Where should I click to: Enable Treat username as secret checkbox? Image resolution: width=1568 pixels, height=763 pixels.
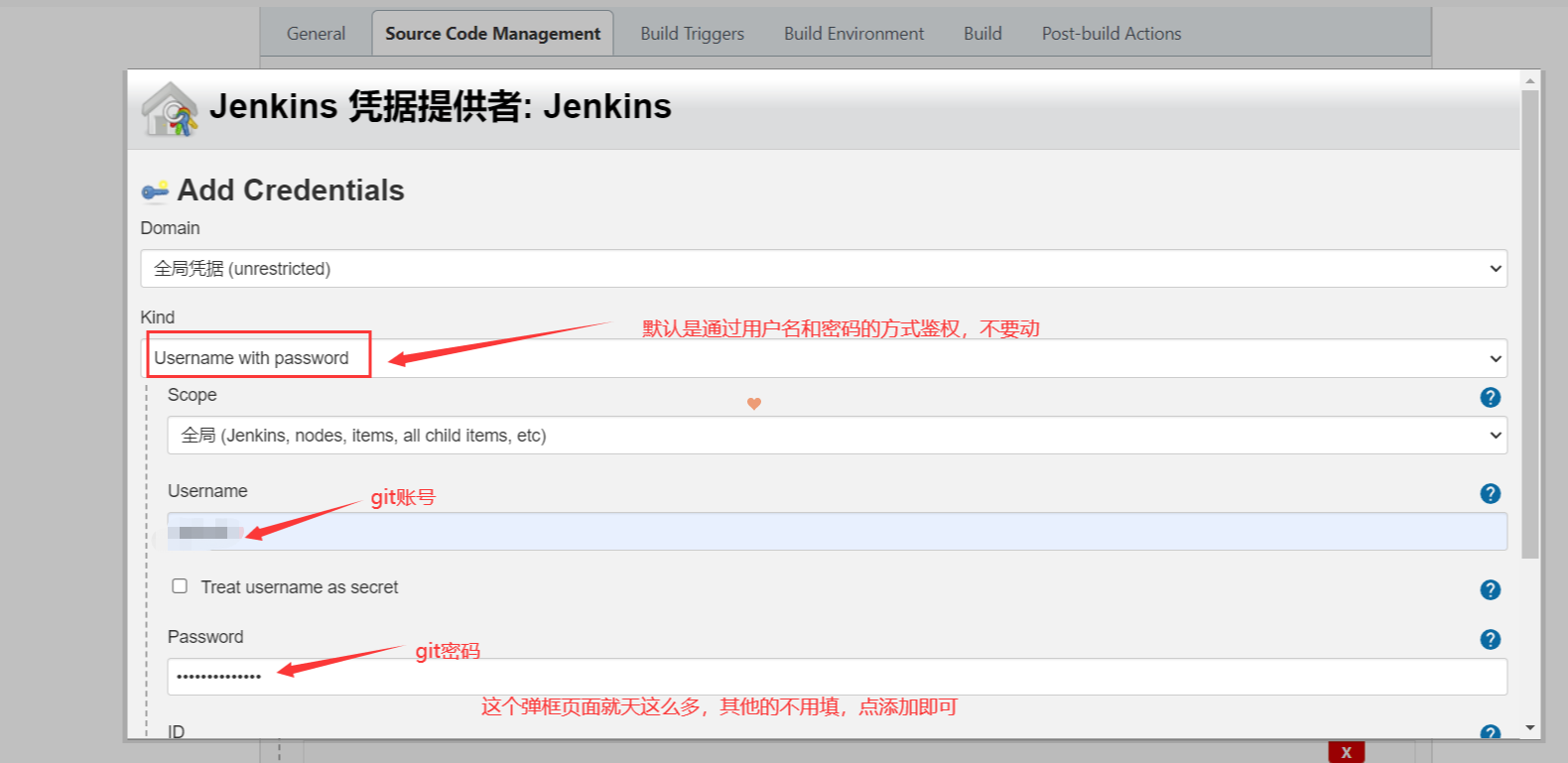(x=180, y=586)
